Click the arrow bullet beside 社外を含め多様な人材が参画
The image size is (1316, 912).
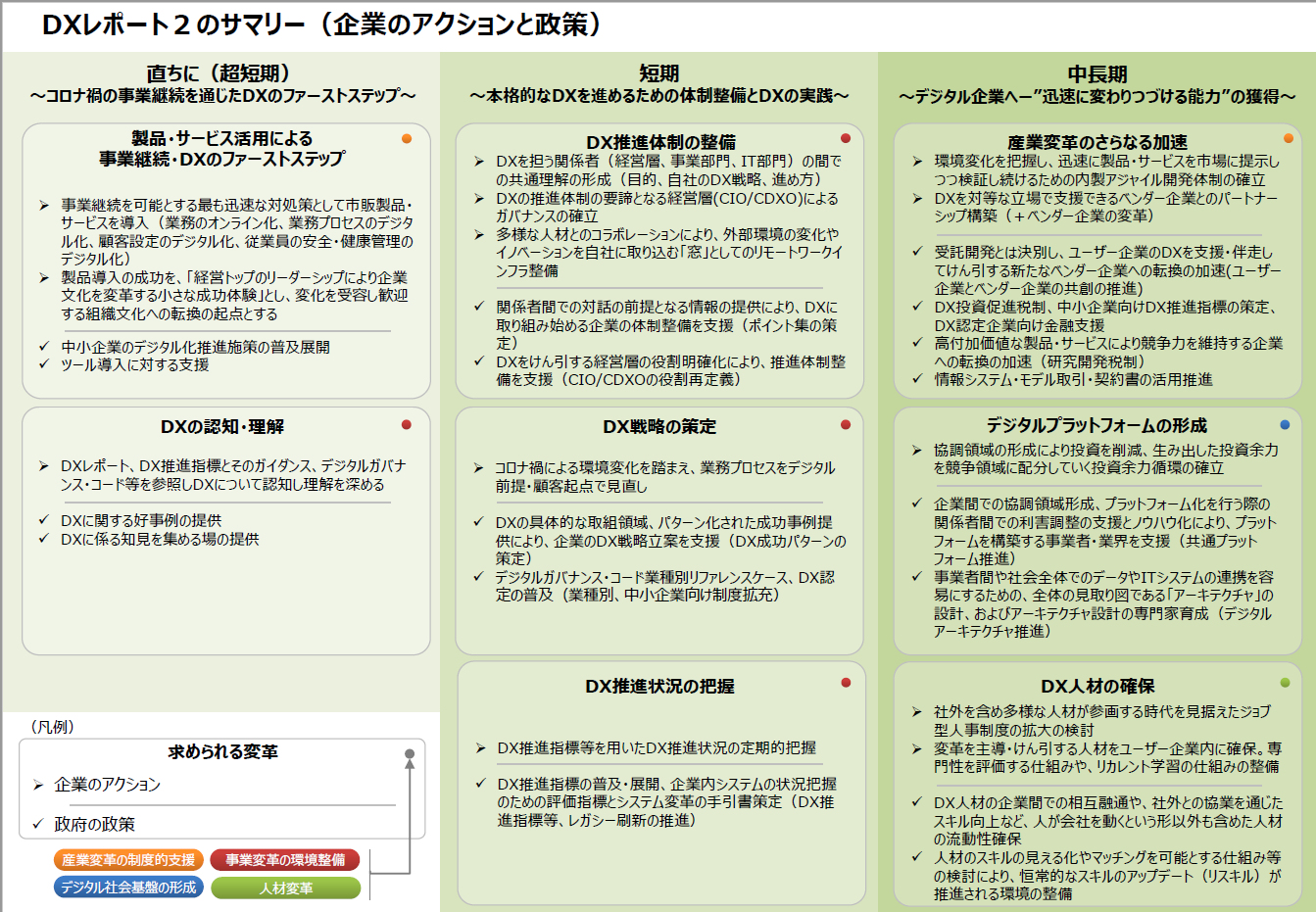[x=917, y=712]
